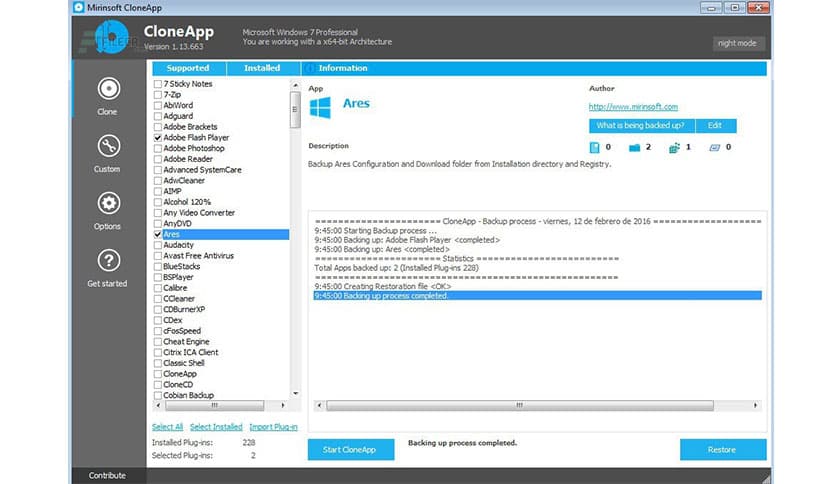
Task: Click the log panel horizontal scrollbar thumb
Action: [x=520, y=406]
